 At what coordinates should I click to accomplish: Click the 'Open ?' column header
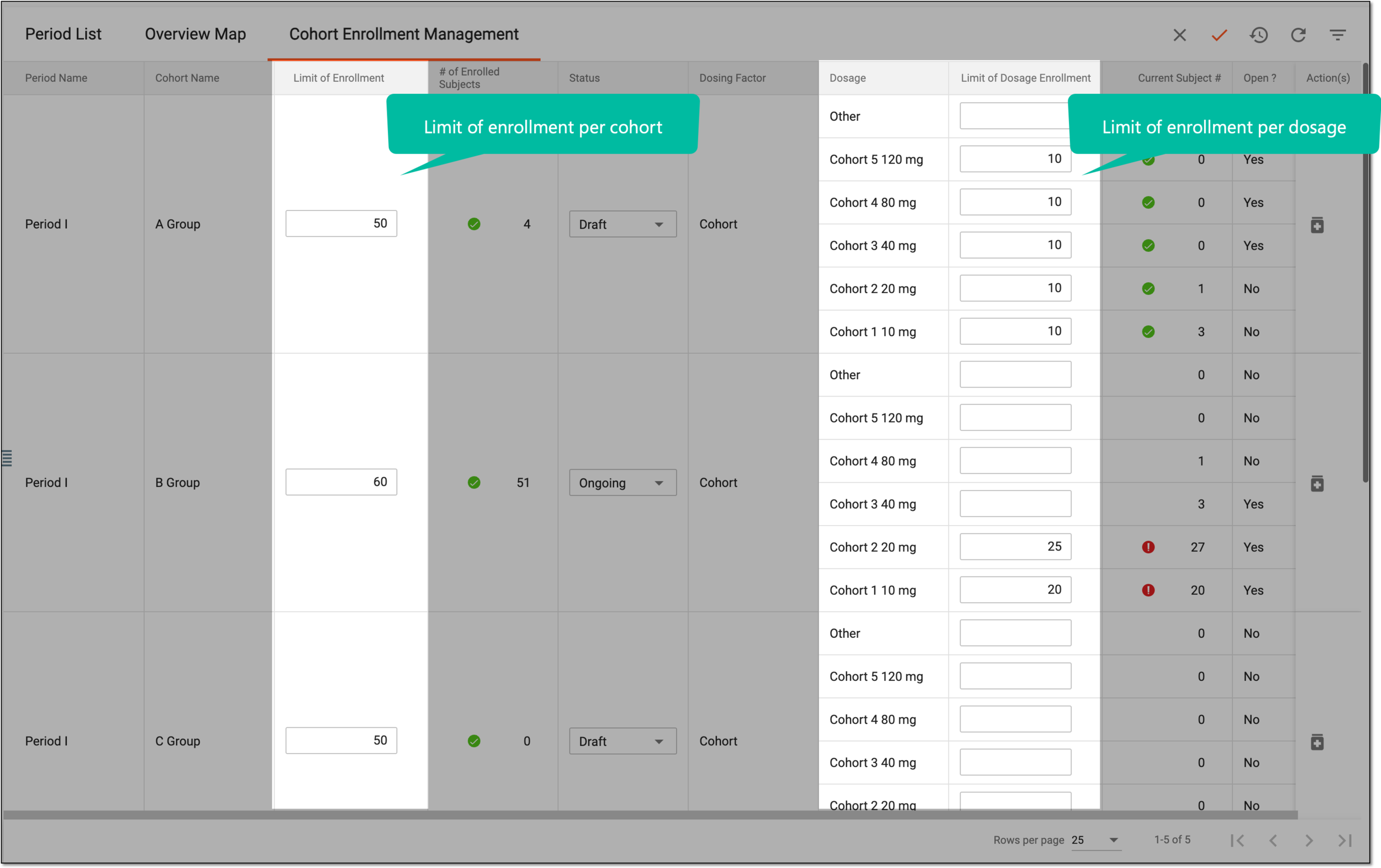[1259, 78]
